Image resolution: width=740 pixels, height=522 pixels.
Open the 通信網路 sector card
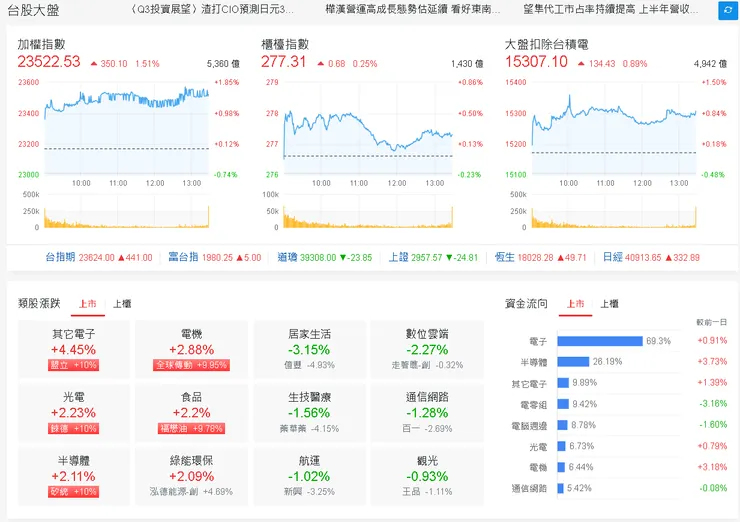coord(427,413)
